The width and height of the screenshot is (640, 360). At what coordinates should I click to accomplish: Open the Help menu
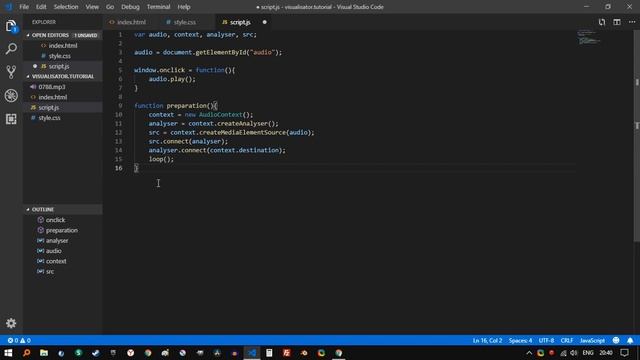click(x=184, y=7)
